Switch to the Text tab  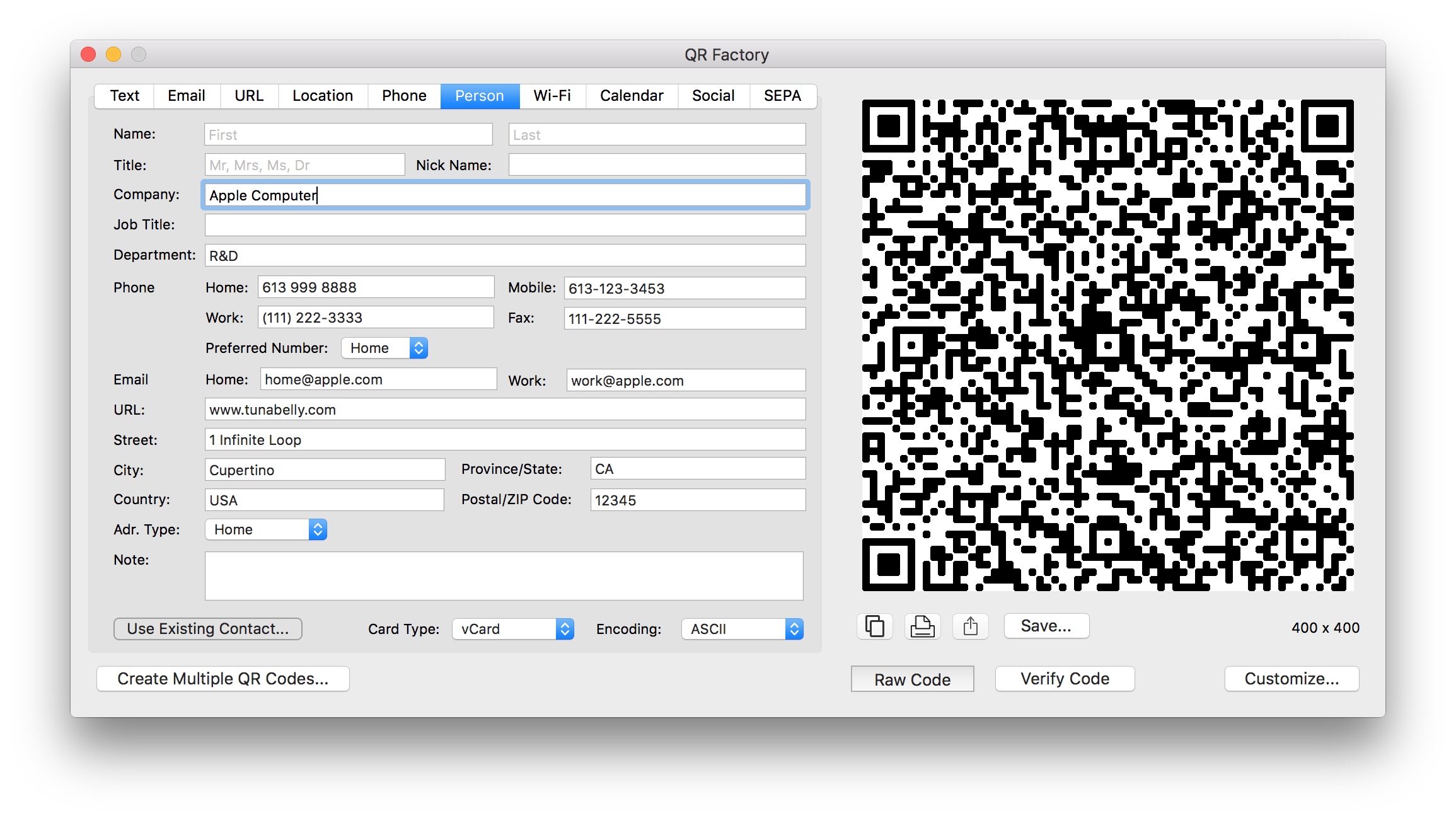coord(125,96)
